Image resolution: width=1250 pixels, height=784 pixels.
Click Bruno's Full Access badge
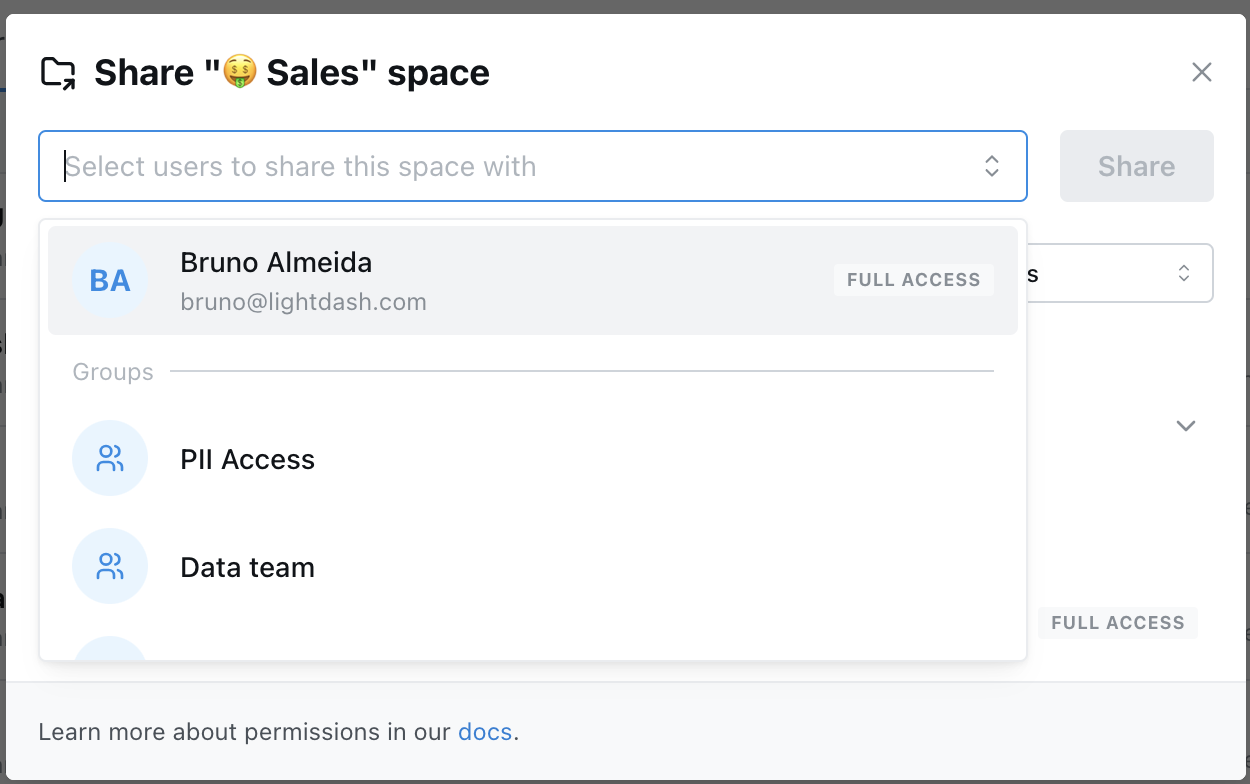pos(913,280)
